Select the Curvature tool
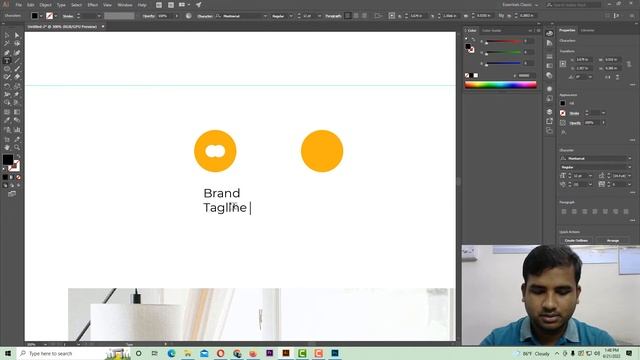 tap(17, 53)
